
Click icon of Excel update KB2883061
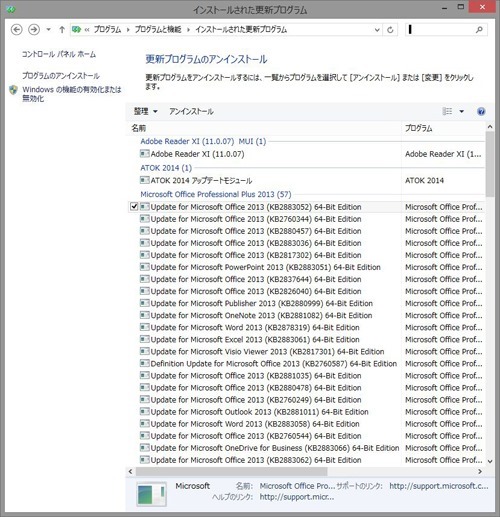(144, 339)
